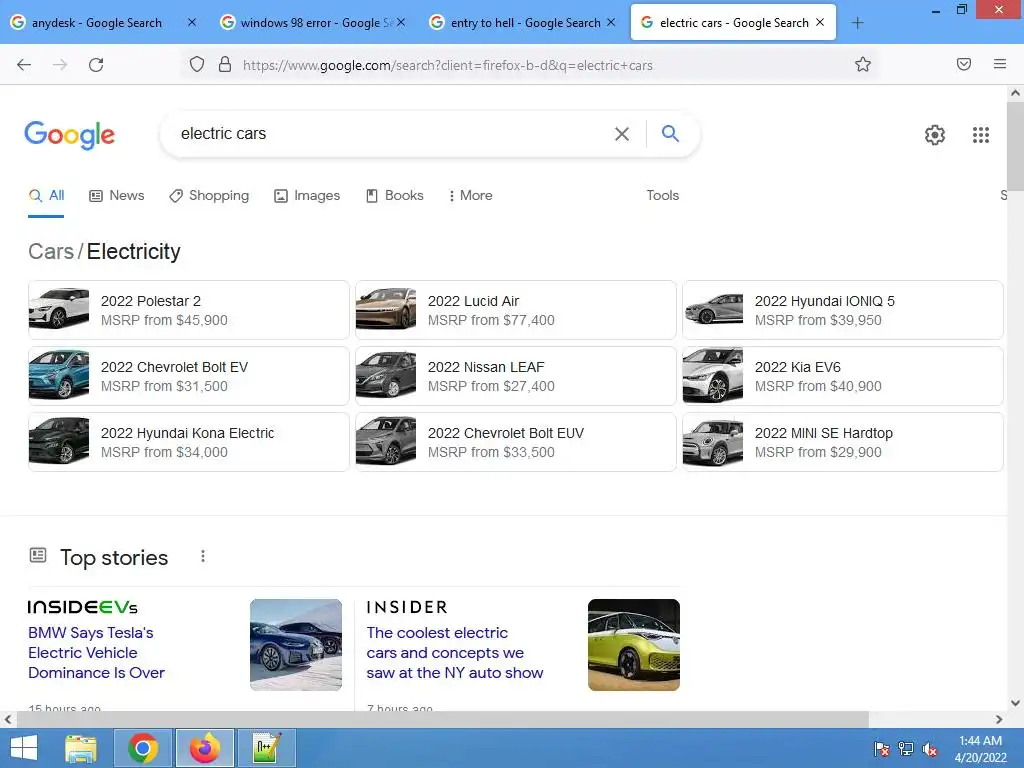Open Chrome from the taskbar
This screenshot has width=1024, height=768.
pos(143,748)
